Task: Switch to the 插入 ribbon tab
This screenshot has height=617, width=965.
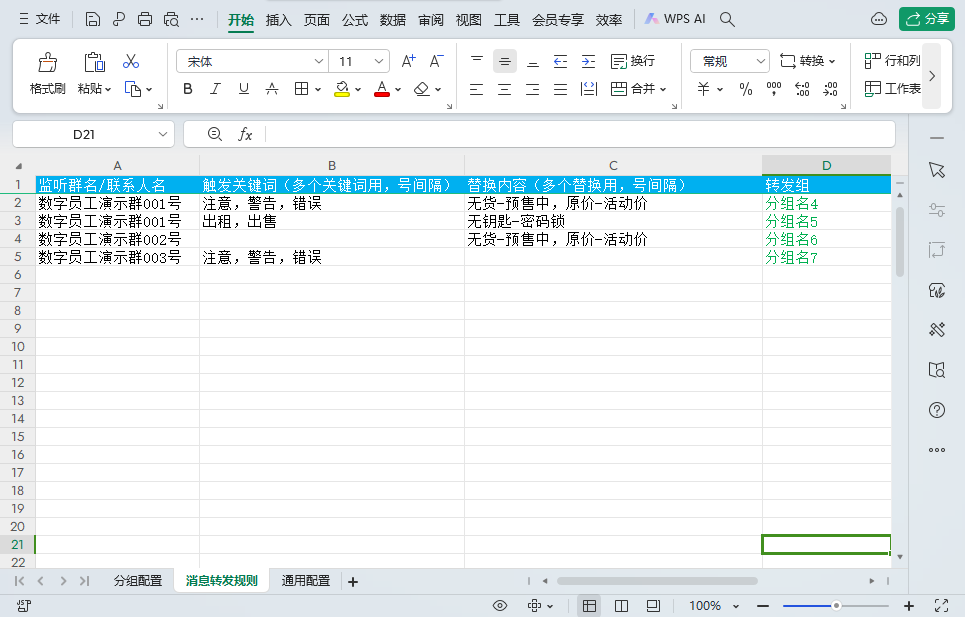Action: [279, 19]
